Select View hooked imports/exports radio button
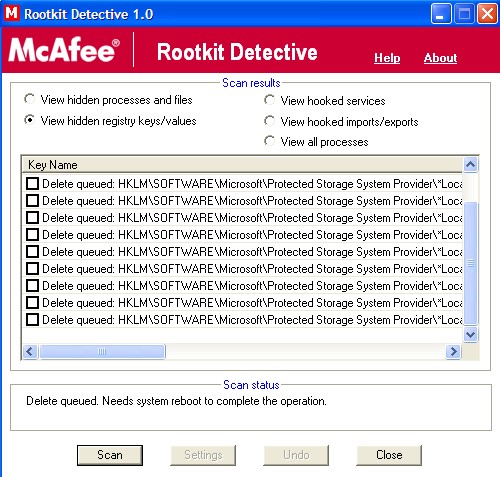Screen dimensions: 500x477 269,121
